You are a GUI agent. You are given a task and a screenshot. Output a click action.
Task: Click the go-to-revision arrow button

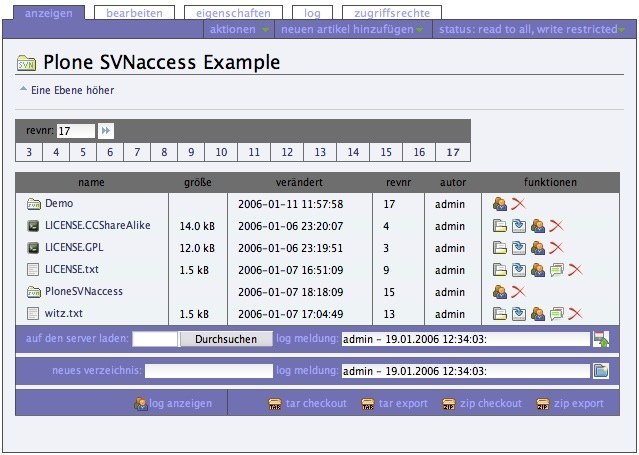106,131
